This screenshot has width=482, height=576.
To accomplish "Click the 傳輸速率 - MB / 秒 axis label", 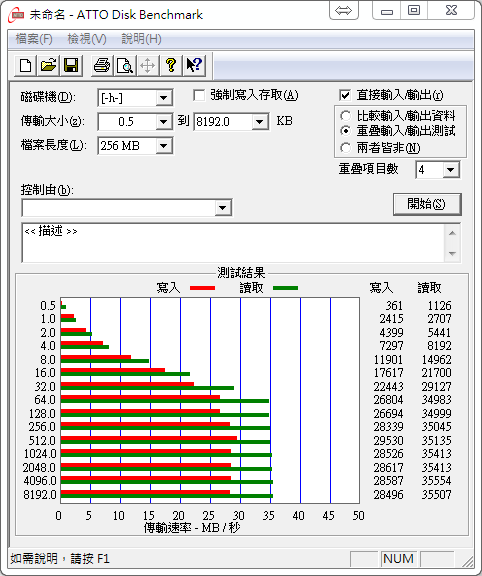I will 192,528.
